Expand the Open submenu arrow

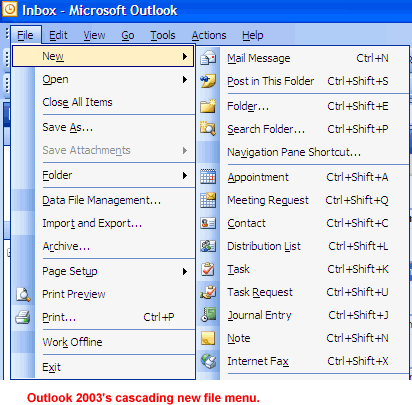click(185, 79)
